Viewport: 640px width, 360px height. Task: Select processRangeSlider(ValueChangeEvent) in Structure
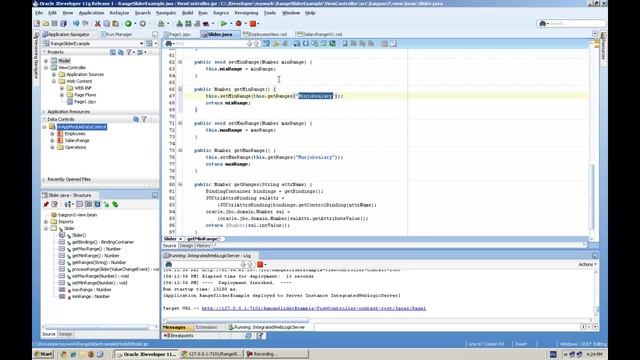115,269
